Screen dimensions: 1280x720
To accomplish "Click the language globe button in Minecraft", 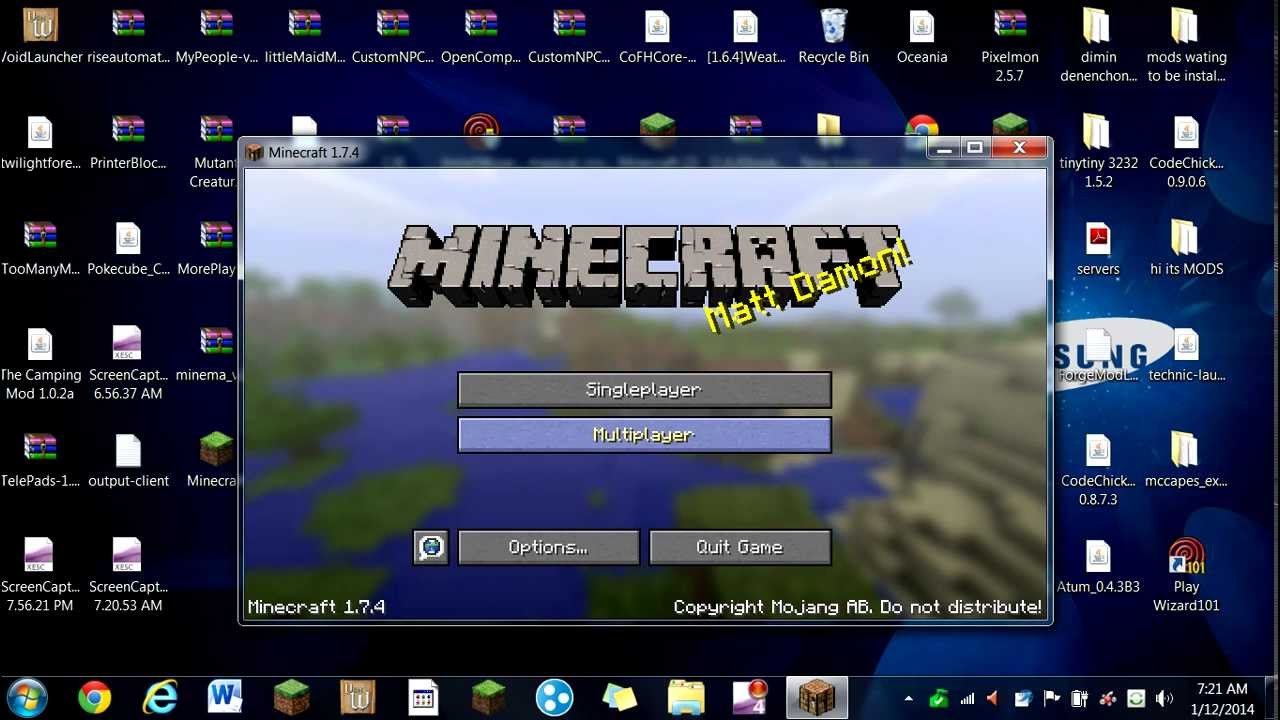I will click(x=431, y=547).
